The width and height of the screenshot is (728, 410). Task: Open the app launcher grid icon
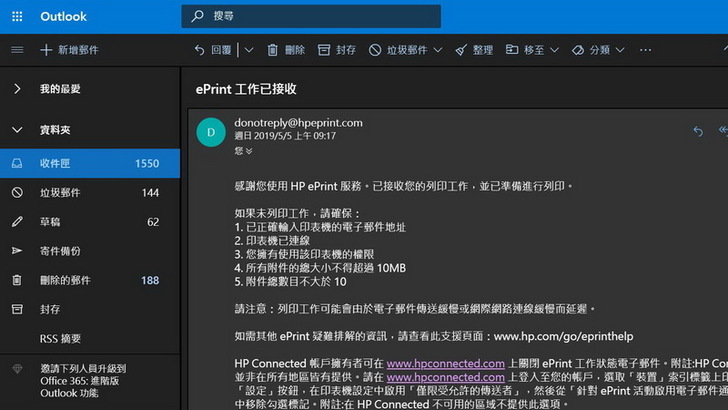17,17
